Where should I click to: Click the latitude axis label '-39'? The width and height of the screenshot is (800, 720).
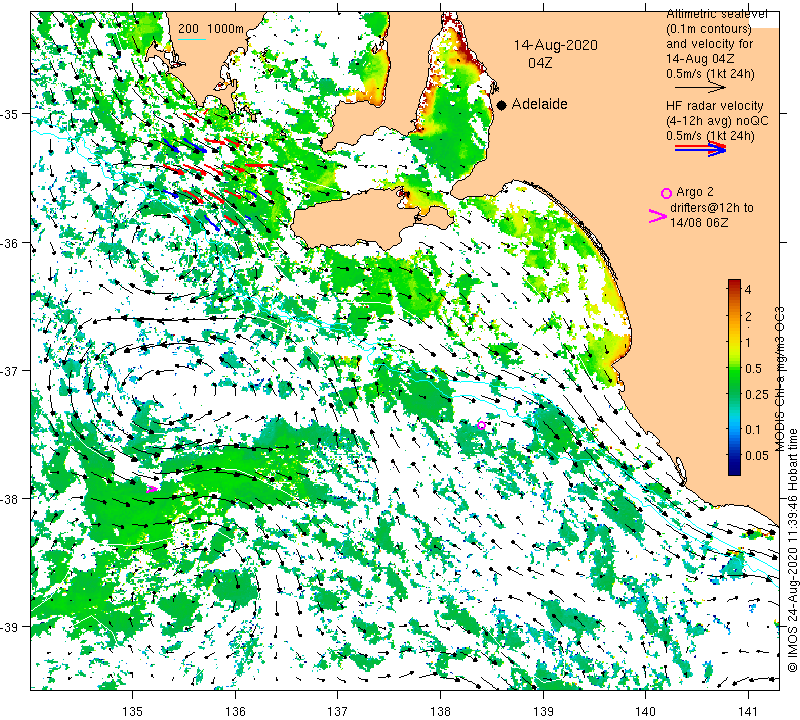pyautogui.click(x=10, y=627)
